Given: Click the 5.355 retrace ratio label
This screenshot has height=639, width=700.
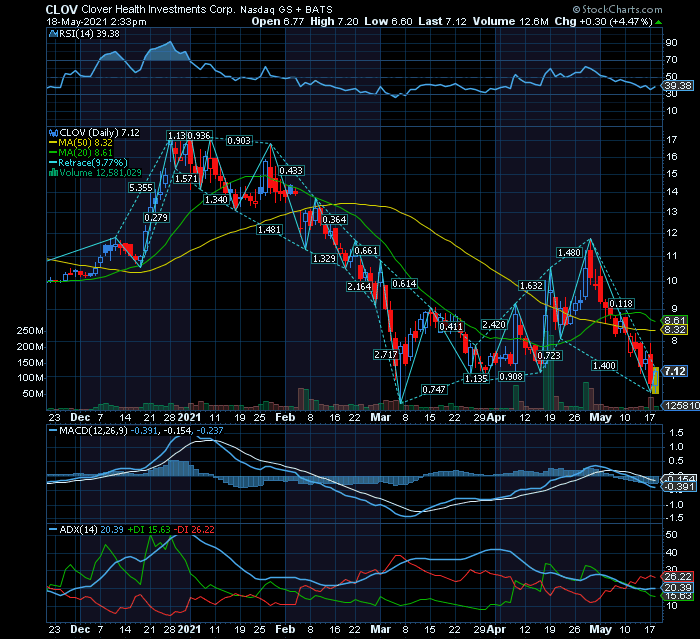Looking at the screenshot, I should point(141,188).
